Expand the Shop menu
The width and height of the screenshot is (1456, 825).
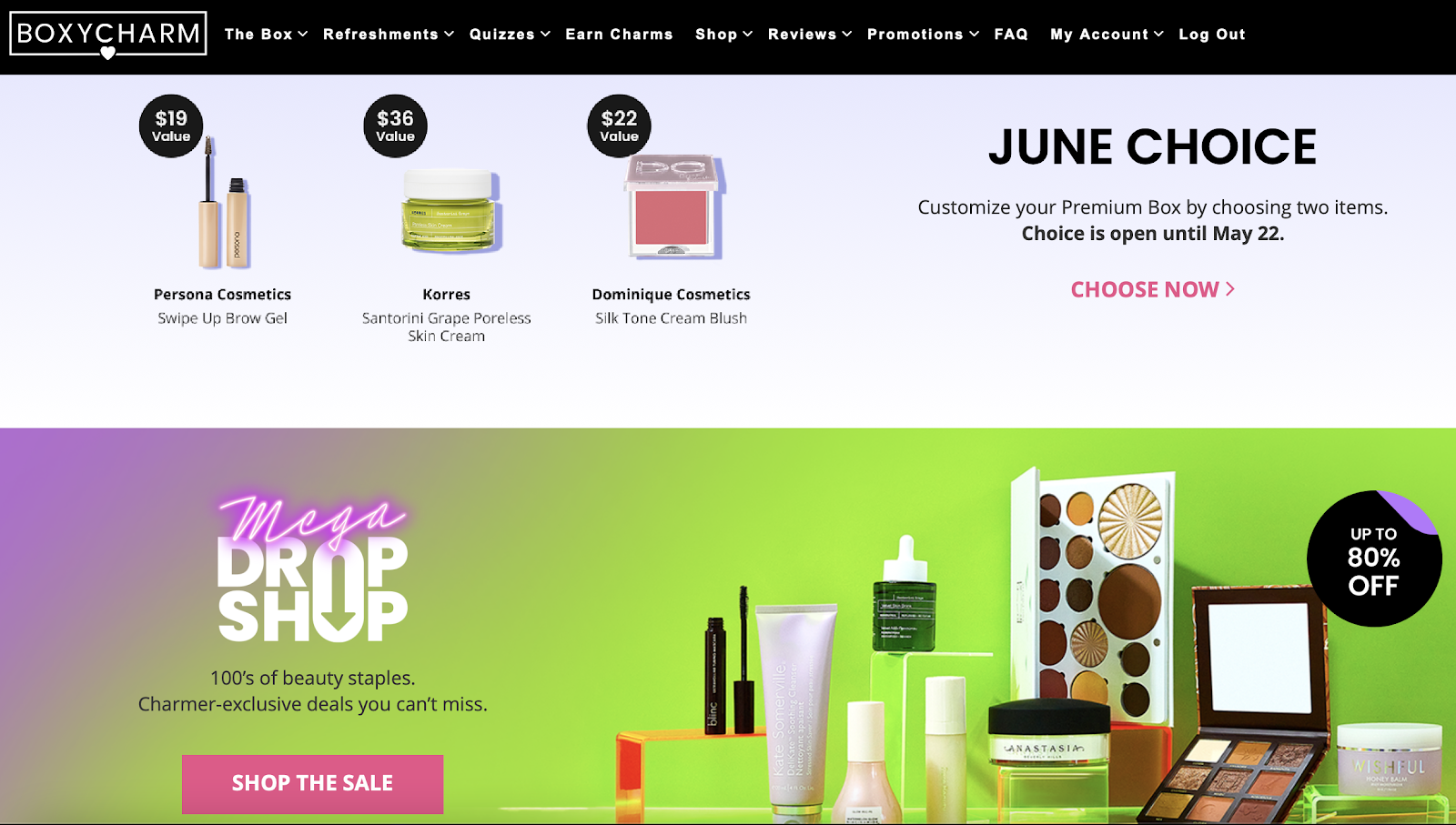723,35
